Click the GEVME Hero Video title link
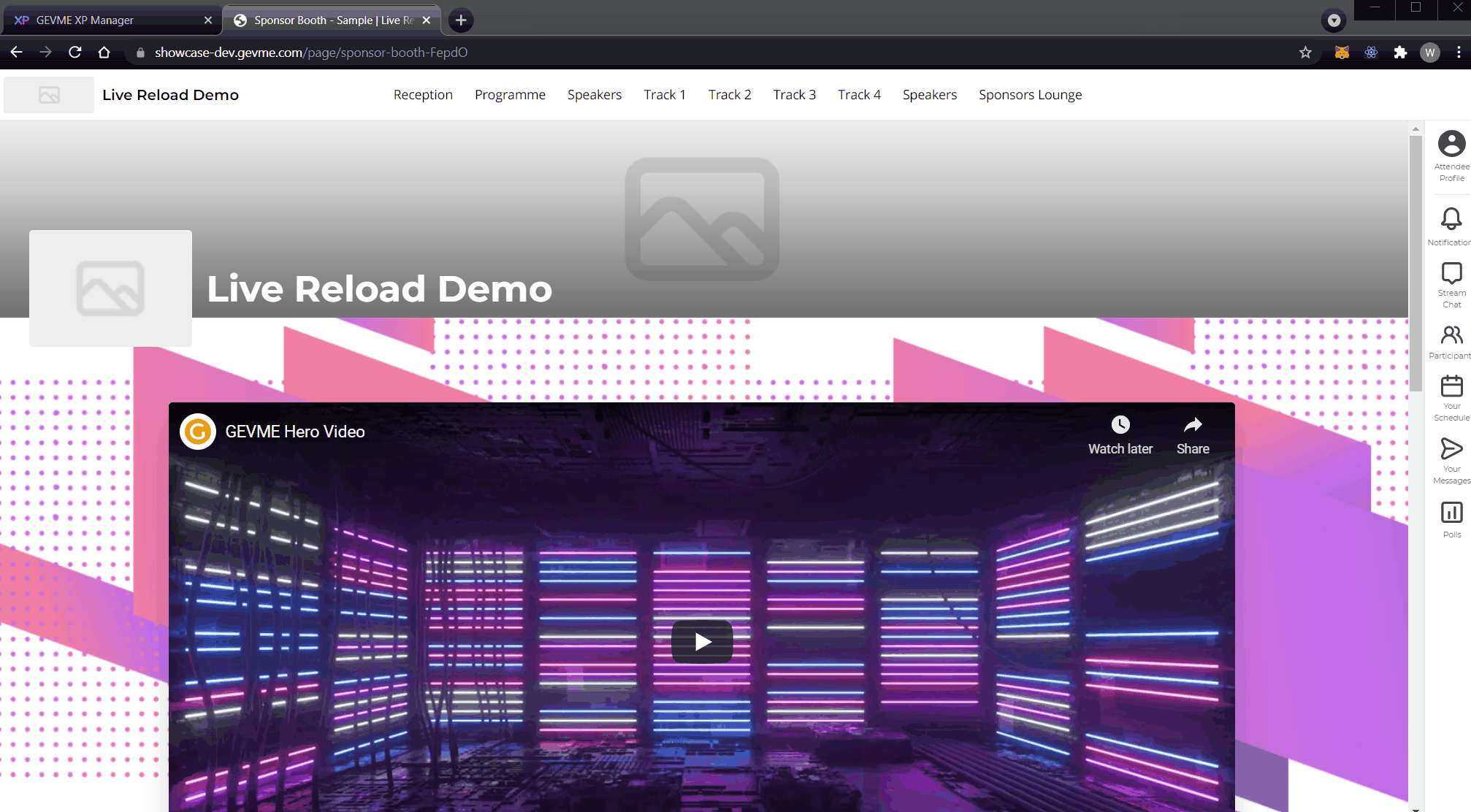 point(295,432)
